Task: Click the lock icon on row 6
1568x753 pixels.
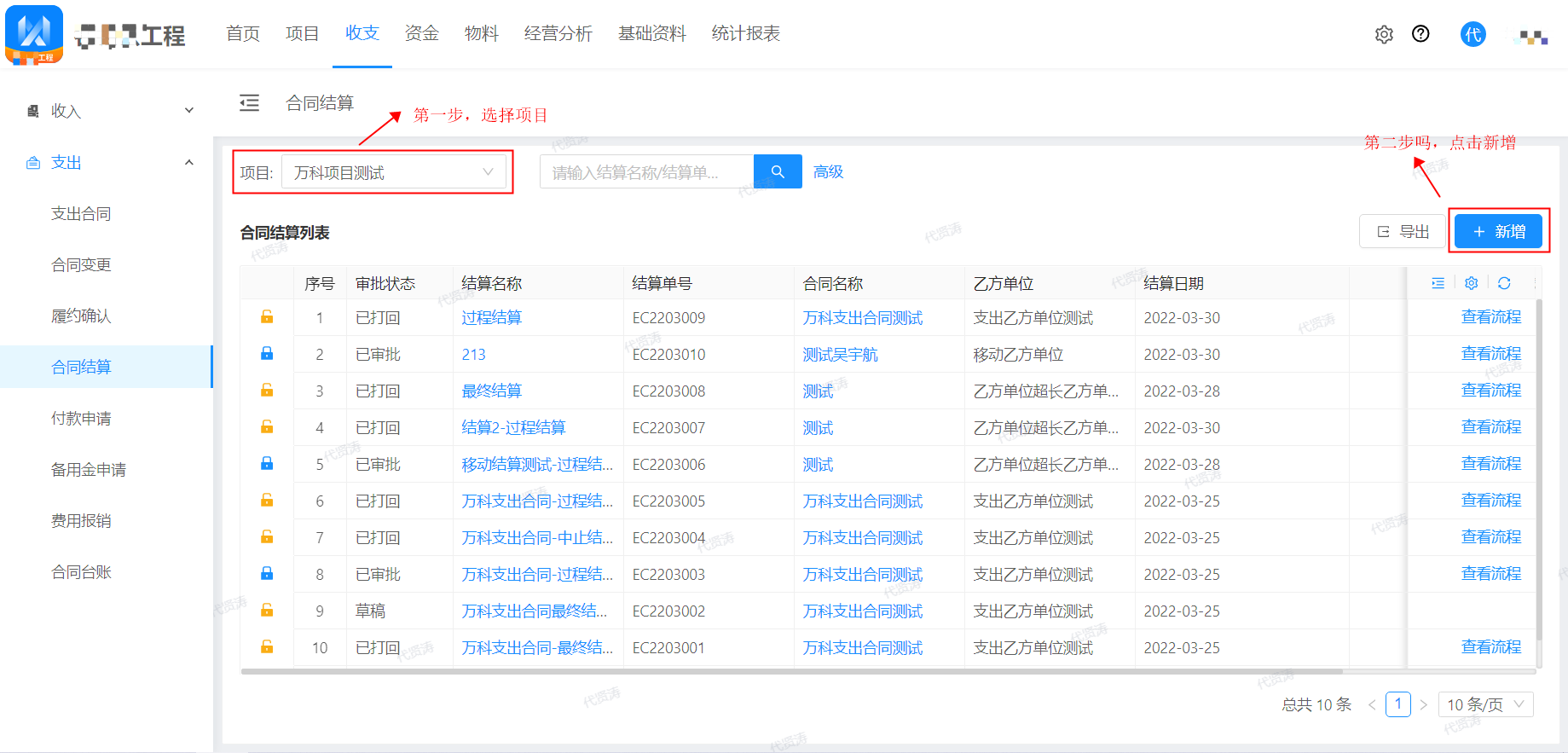Action: 267,501
